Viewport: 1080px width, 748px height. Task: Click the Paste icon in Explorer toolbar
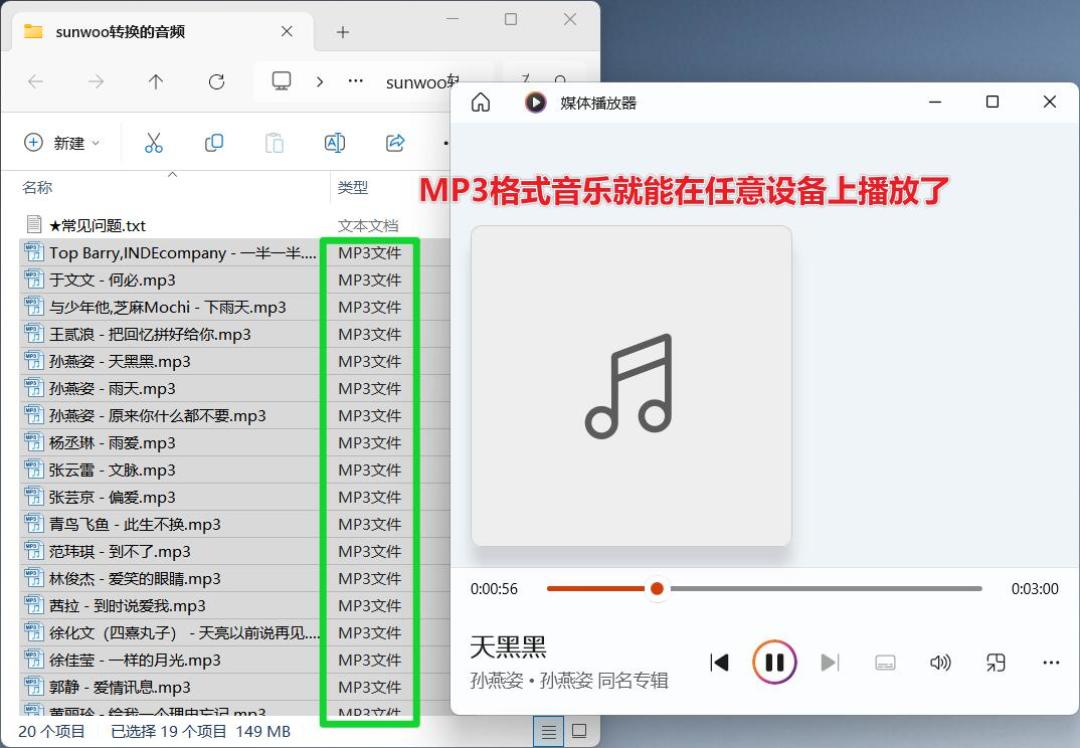coord(274,143)
